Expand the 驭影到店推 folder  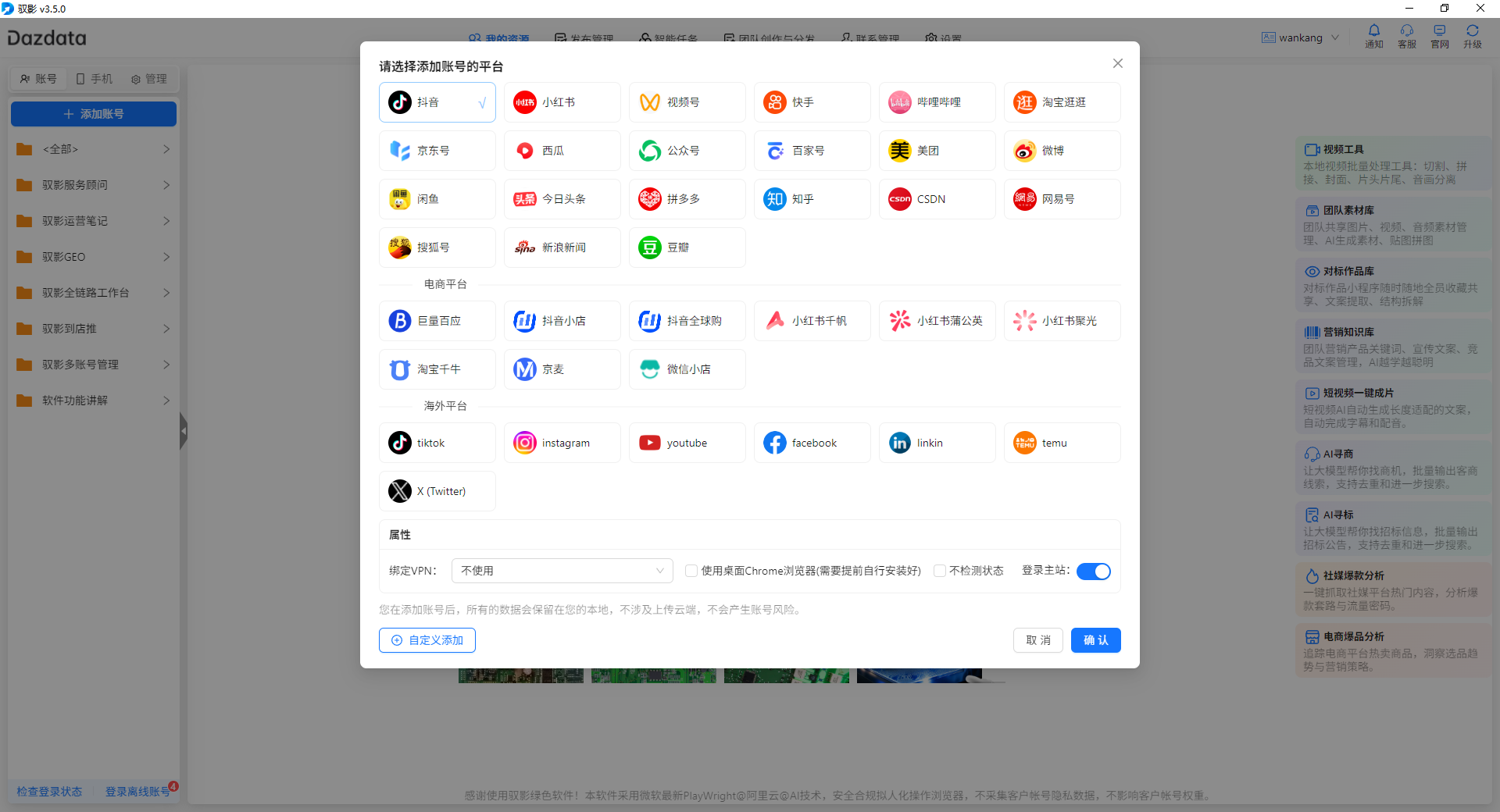point(94,329)
